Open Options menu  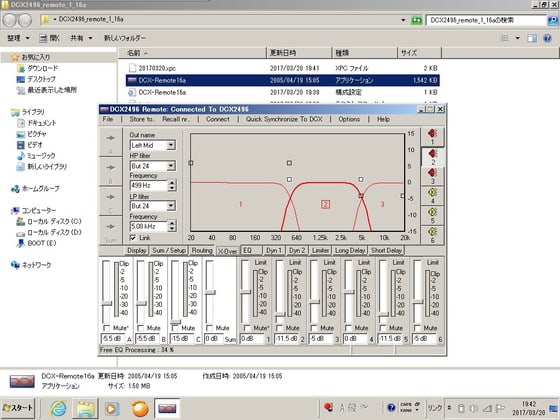349,119
